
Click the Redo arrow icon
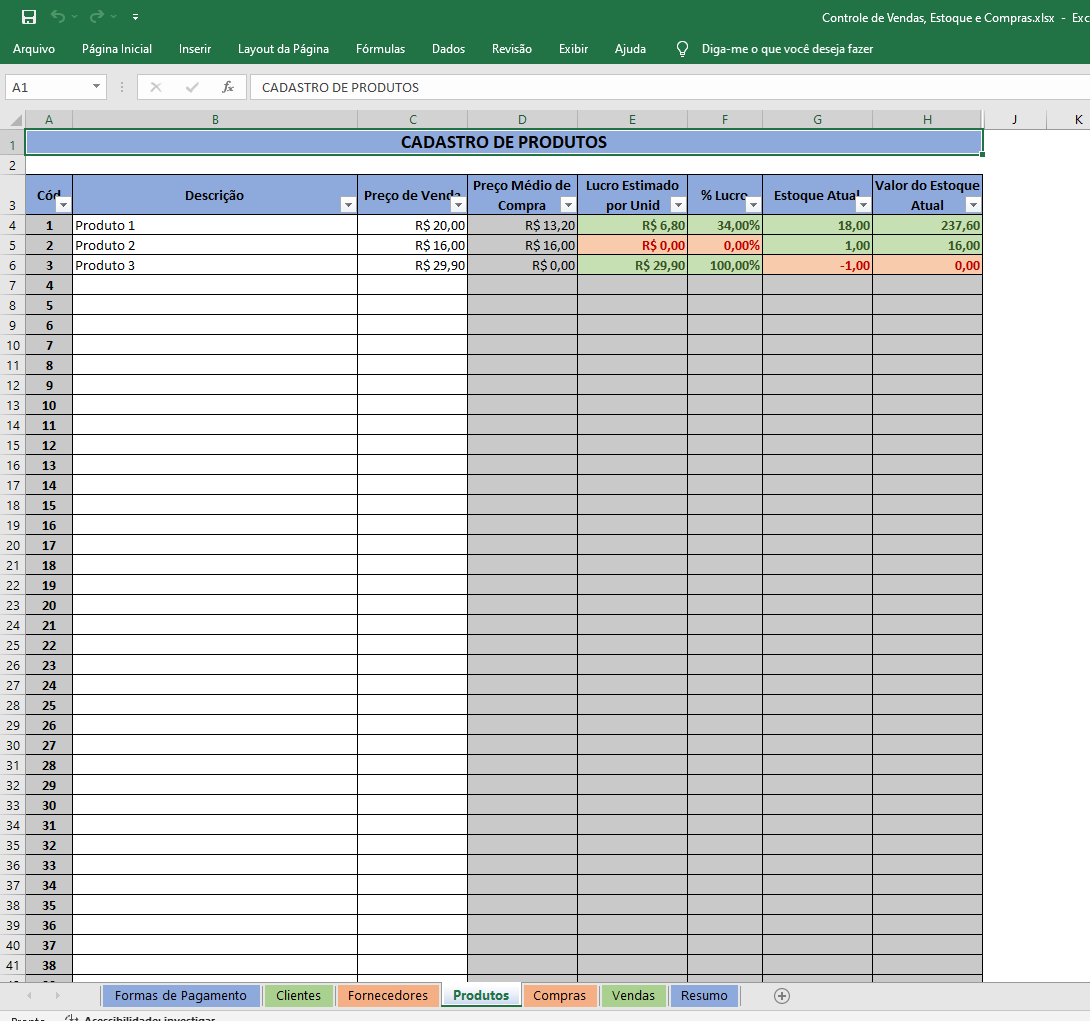click(96, 17)
